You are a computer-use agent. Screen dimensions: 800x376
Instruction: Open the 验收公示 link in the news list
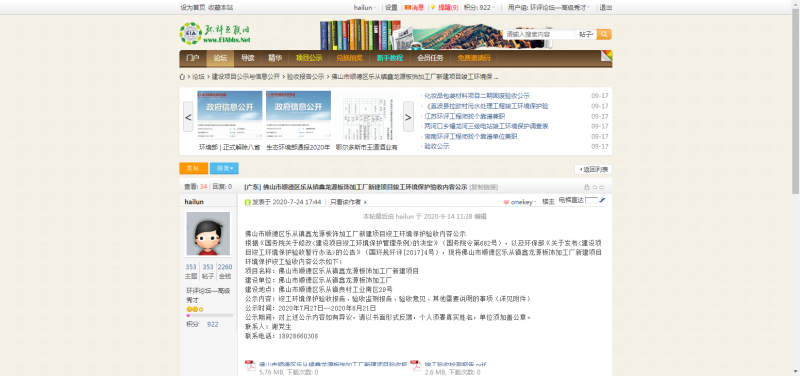437,146
